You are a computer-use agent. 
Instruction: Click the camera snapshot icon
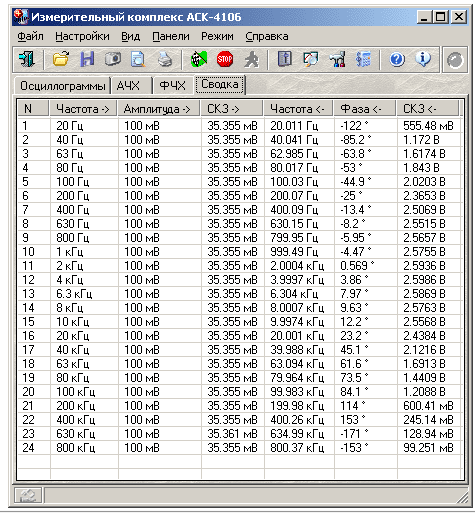coord(113,60)
